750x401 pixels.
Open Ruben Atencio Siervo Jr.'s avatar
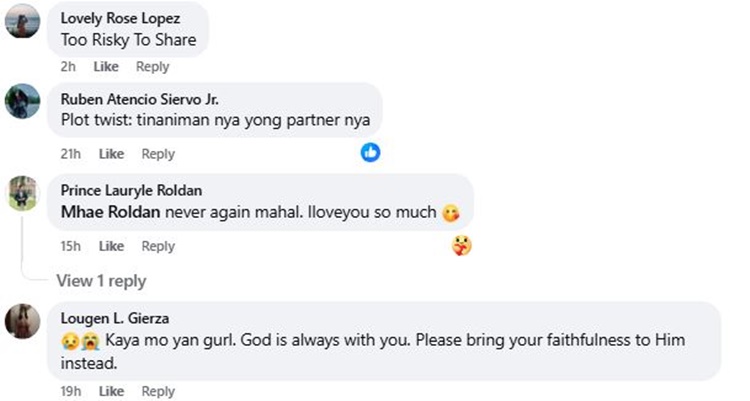click(23, 101)
